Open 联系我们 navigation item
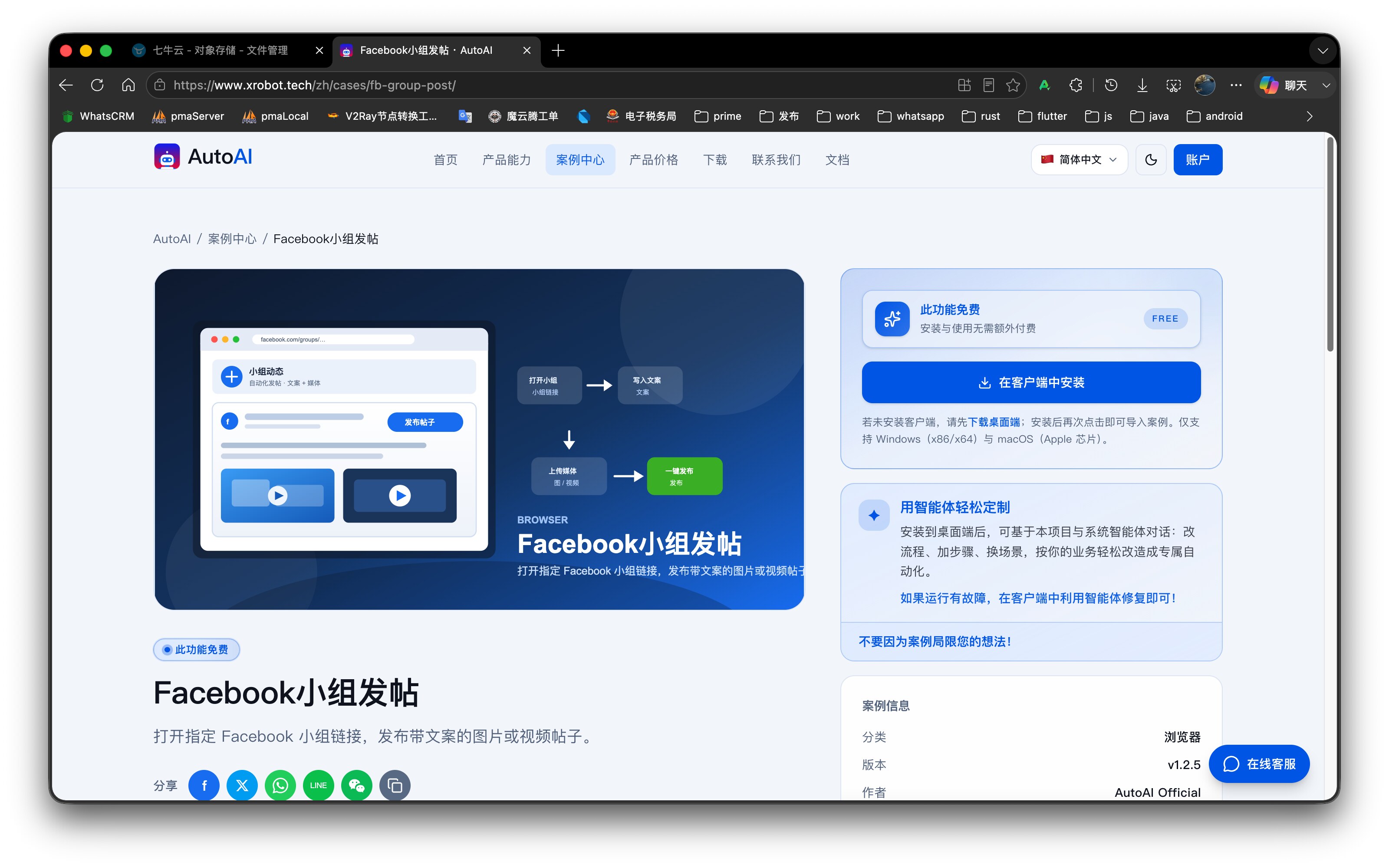This screenshot has width=1389, height=868. click(x=776, y=160)
